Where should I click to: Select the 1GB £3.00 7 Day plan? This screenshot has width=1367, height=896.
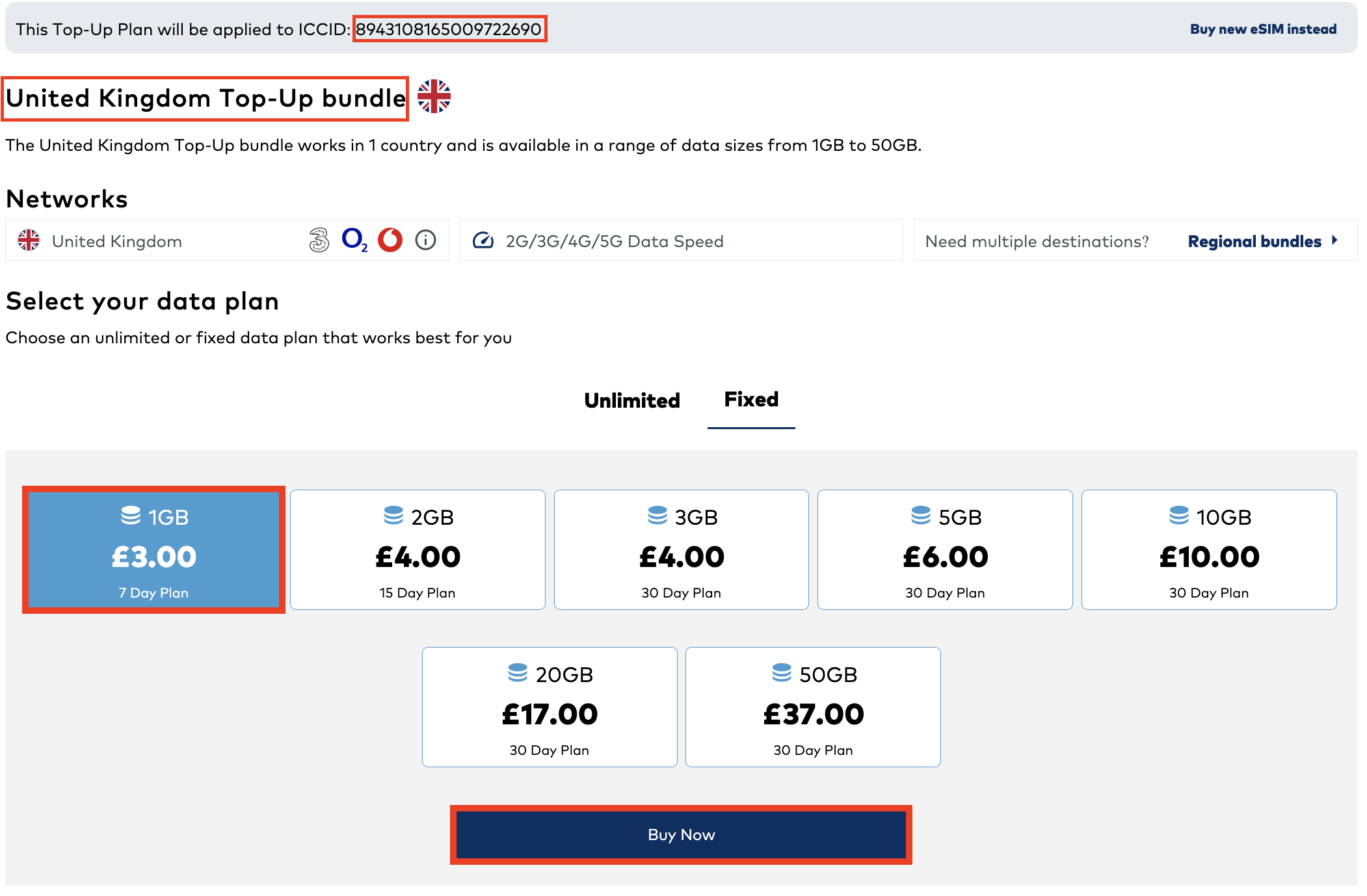pyautogui.click(x=154, y=550)
